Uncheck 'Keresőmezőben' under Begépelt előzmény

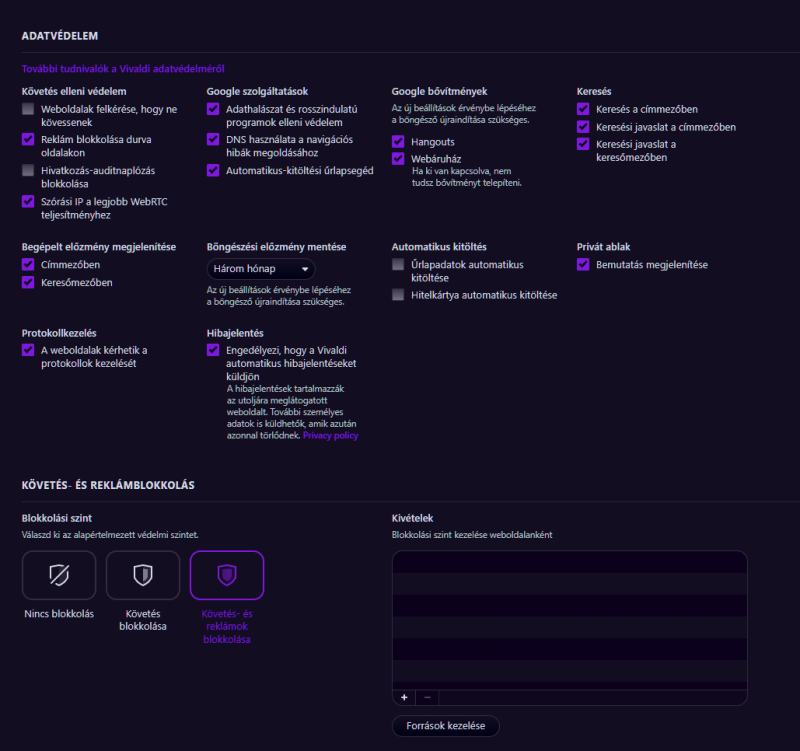(x=28, y=282)
